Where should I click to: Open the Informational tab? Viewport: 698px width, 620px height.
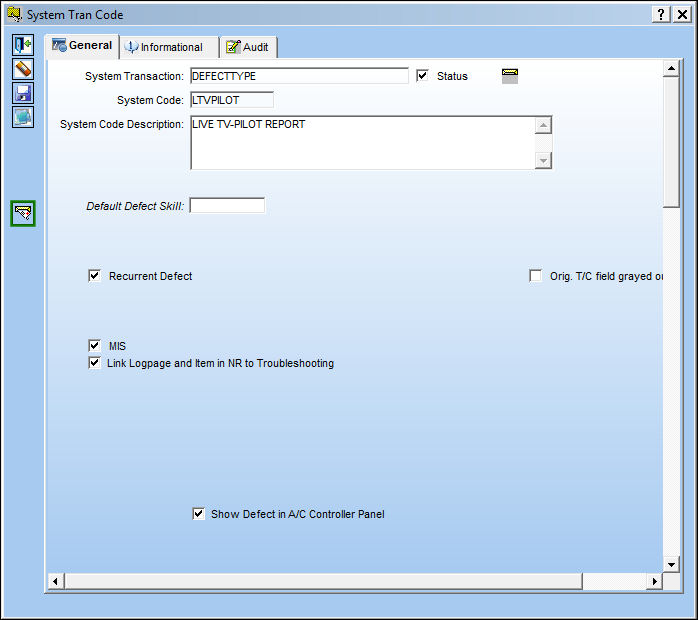coord(170,47)
